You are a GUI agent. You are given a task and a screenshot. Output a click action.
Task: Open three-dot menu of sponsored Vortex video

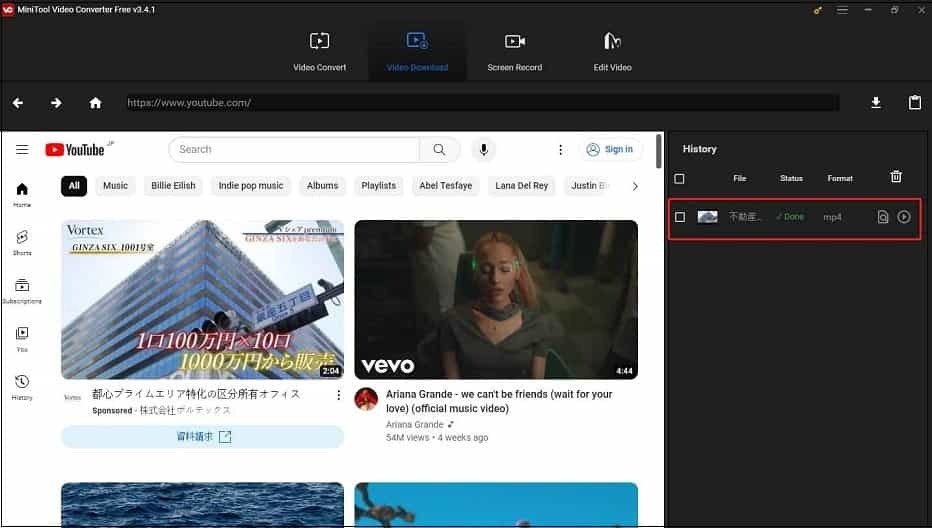339,395
